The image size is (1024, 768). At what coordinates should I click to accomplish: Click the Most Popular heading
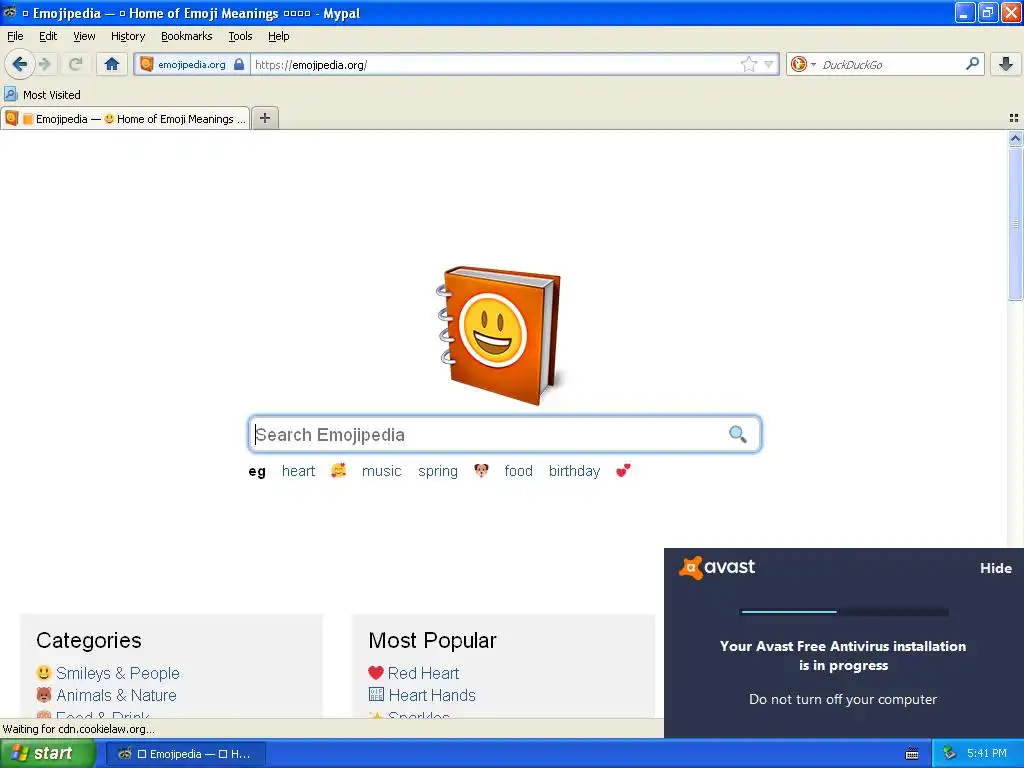[432, 640]
